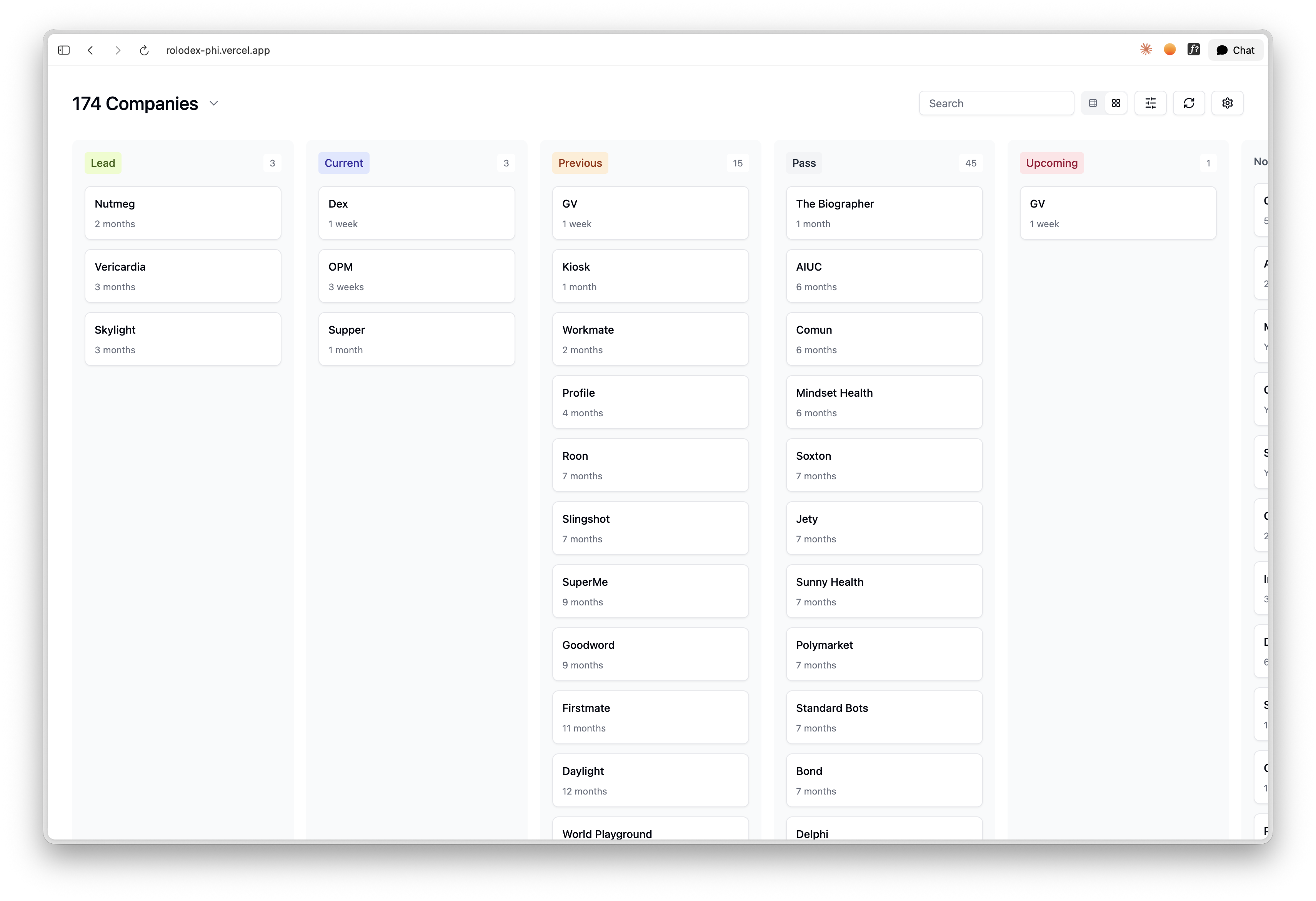Switch to grid card view layout
The image size is (1316, 901).
[x=1116, y=103]
